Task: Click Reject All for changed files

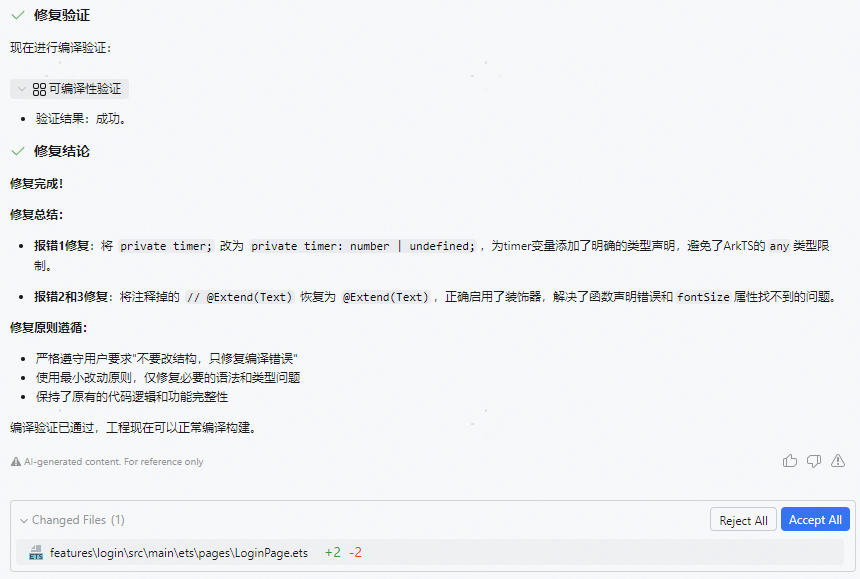Action: tap(743, 519)
